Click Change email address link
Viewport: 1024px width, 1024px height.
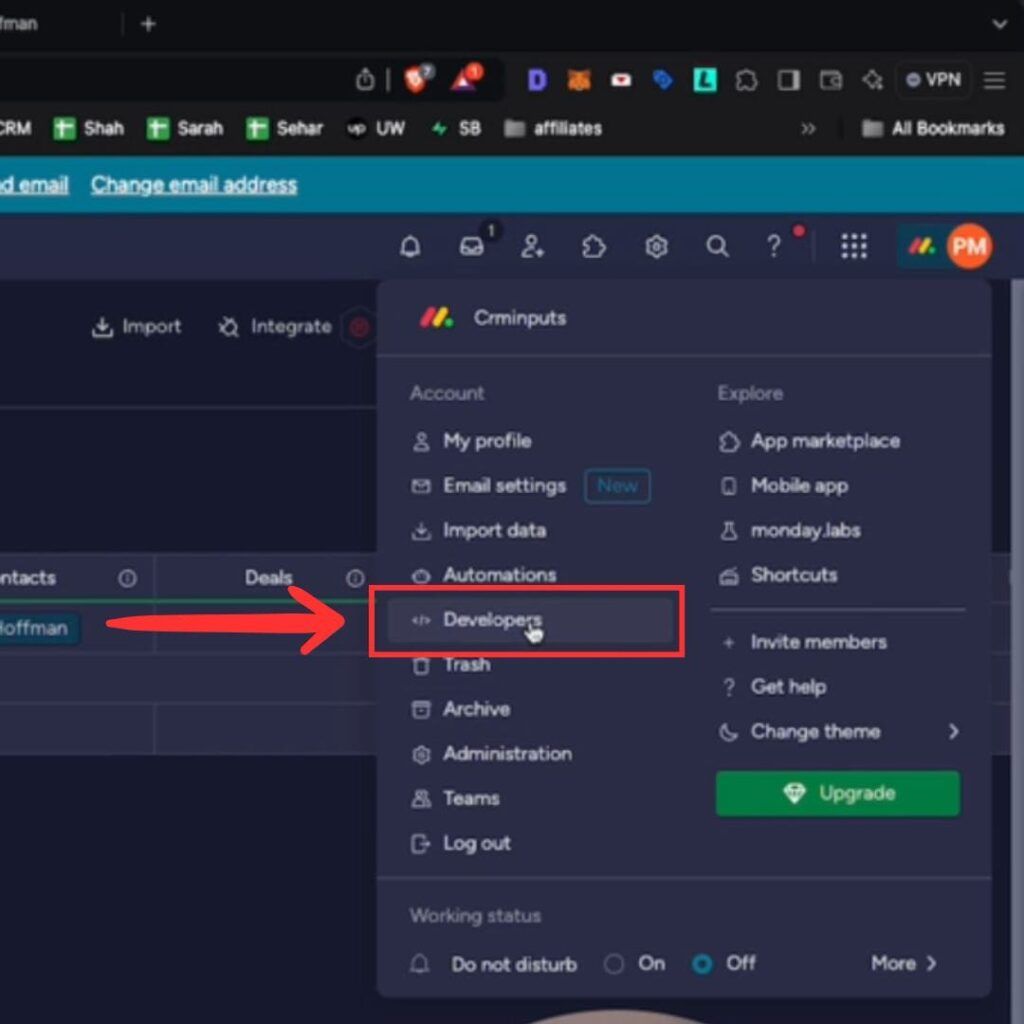194,185
